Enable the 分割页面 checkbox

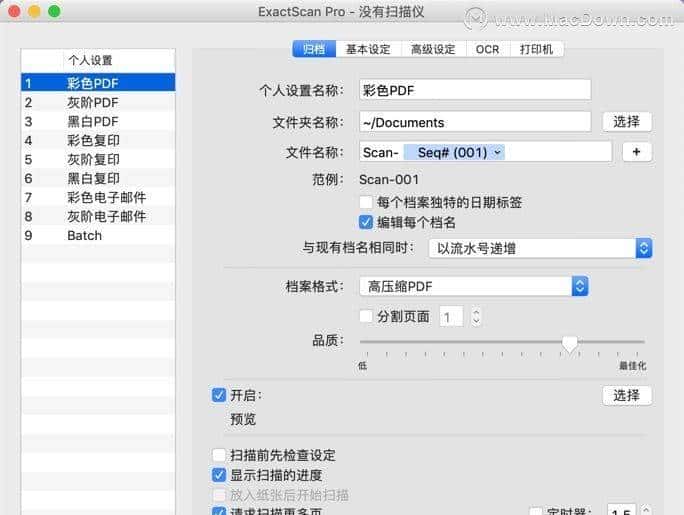click(366, 316)
